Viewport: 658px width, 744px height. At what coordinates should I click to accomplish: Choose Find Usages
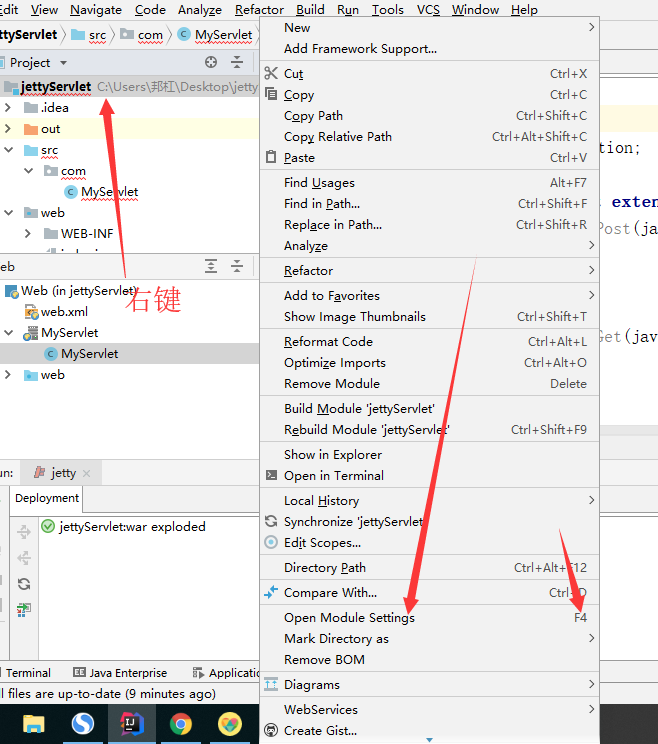pos(429,182)
